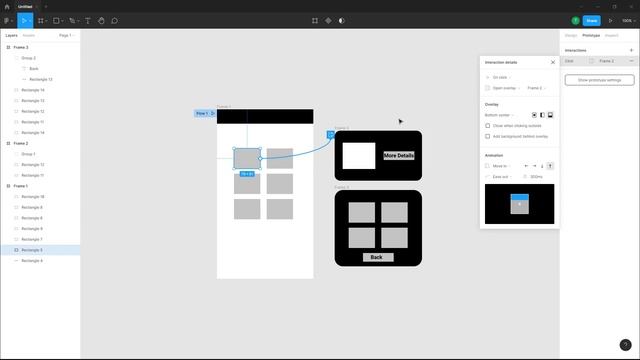
Task: Click the Use as mask icon
Action: point(342,21)
